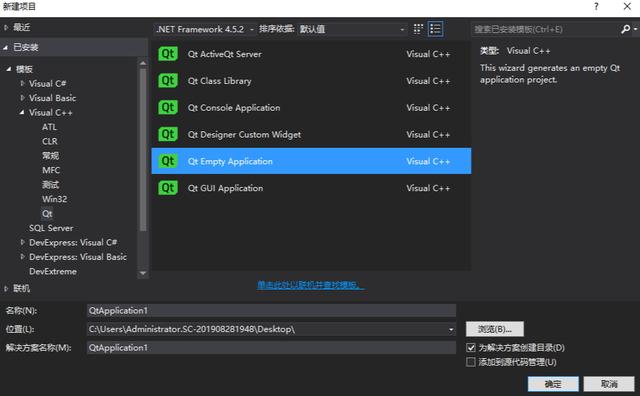Select the Visual Basic tree label
The width and height of the screenshot is (640, 396).
click(52, 98)
